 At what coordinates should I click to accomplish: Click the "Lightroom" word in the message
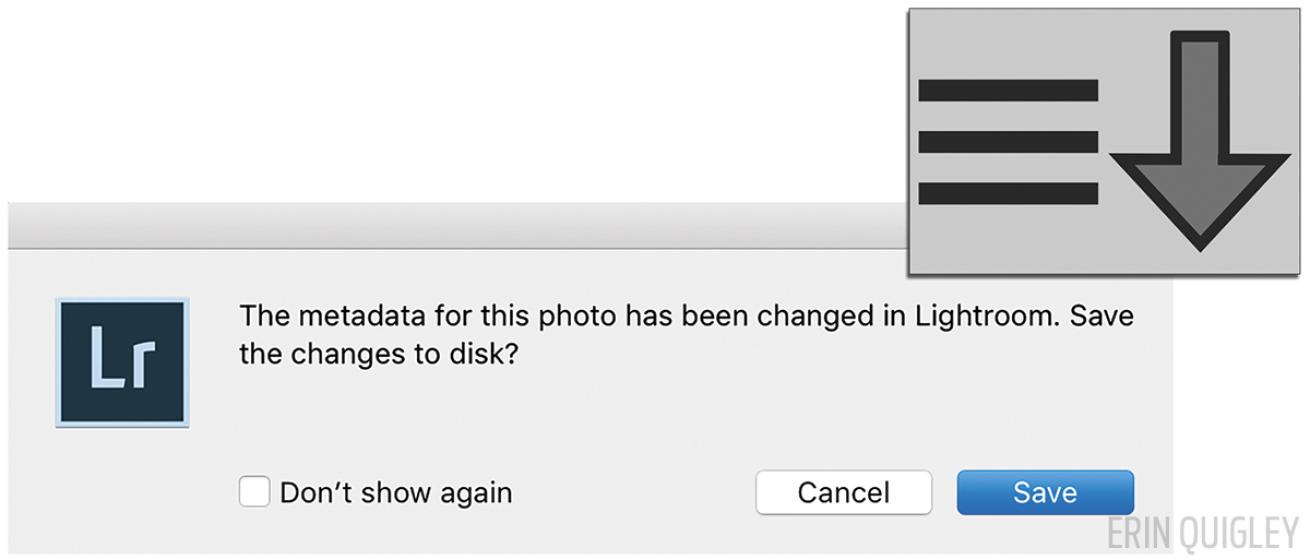coord(985,316)
